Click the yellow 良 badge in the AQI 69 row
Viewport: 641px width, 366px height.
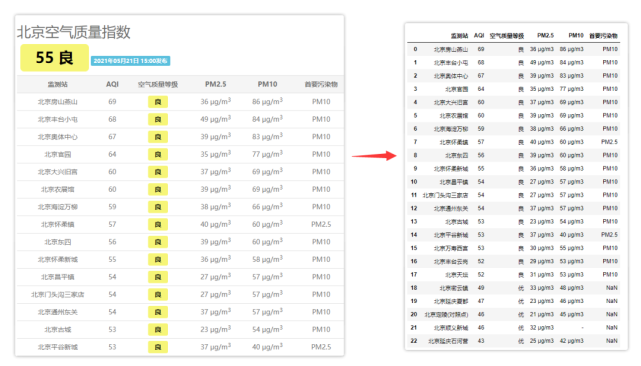click(158, 102)
